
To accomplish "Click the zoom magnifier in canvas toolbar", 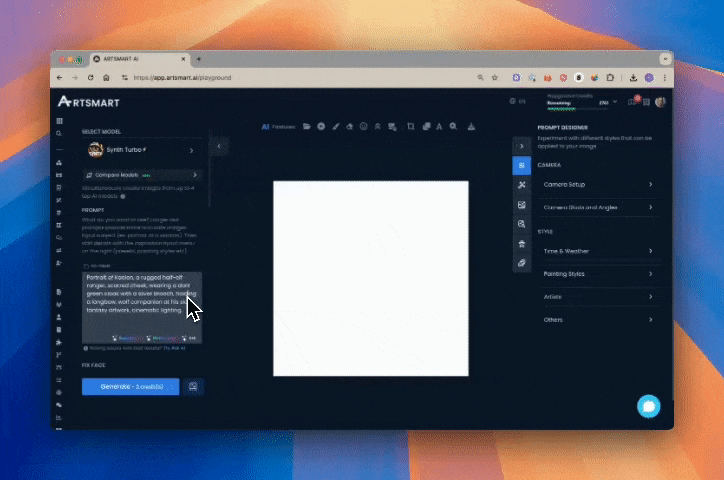I will coord(453,127).
